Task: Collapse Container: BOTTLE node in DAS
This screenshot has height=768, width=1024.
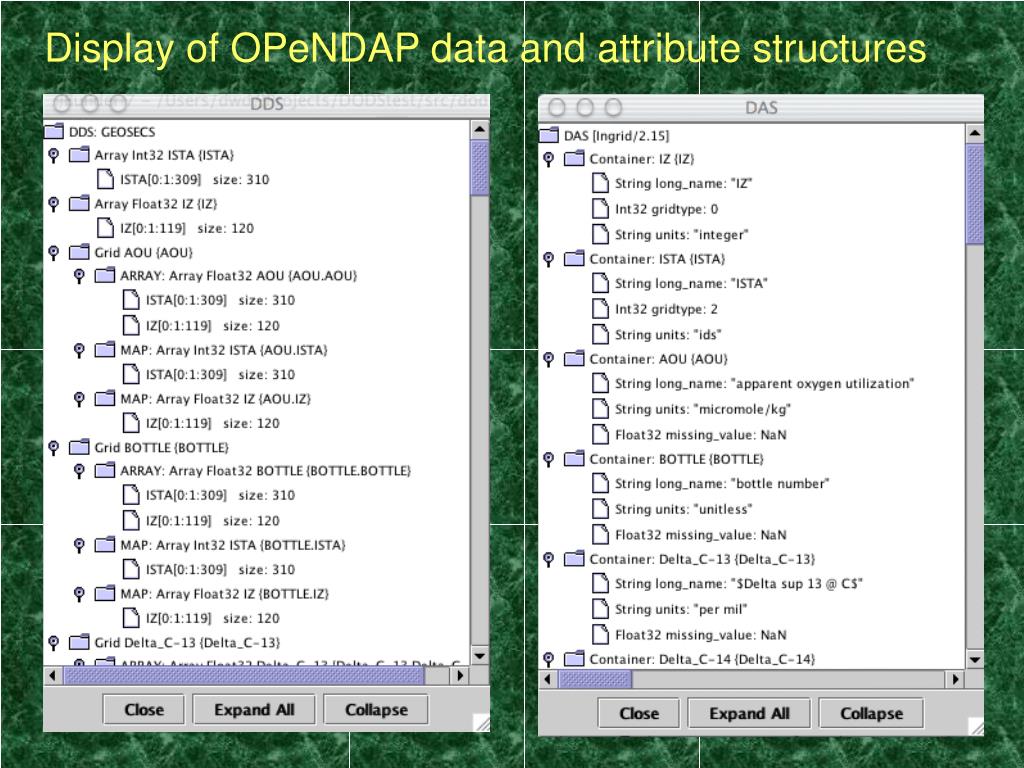Action: pos(549,460)
